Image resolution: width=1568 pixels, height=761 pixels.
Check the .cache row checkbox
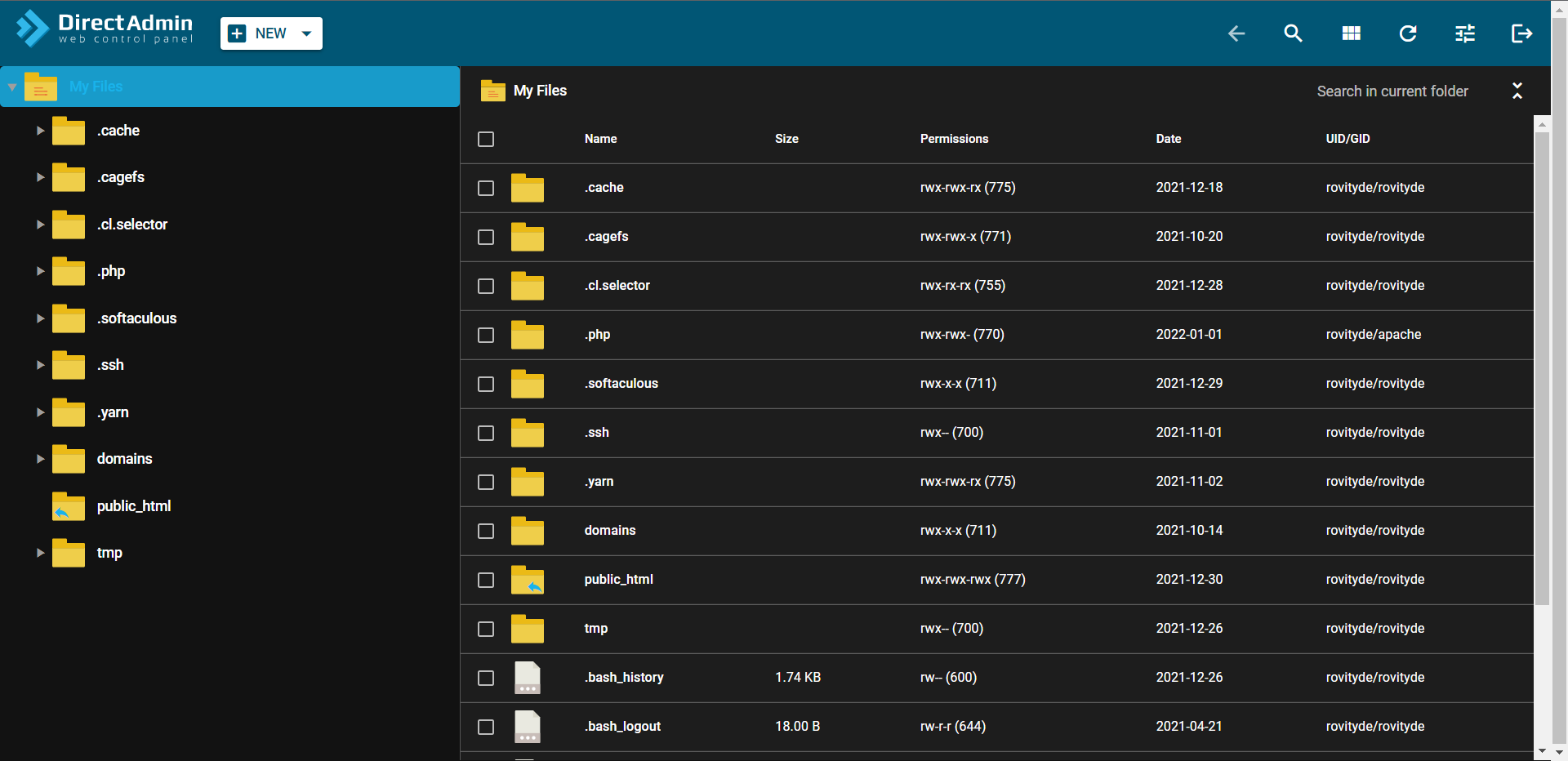(486, 188)
